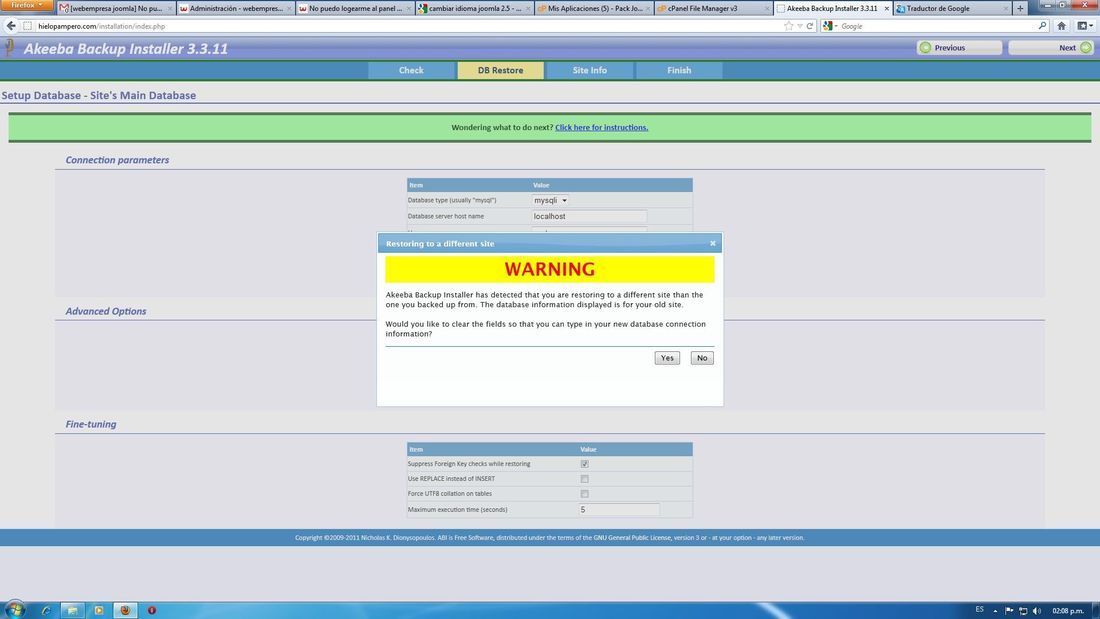This screenshot has height=619, width=1100.
Task: Switch to cambiar idioma joomla 2.5 tab
Action: 473,8
